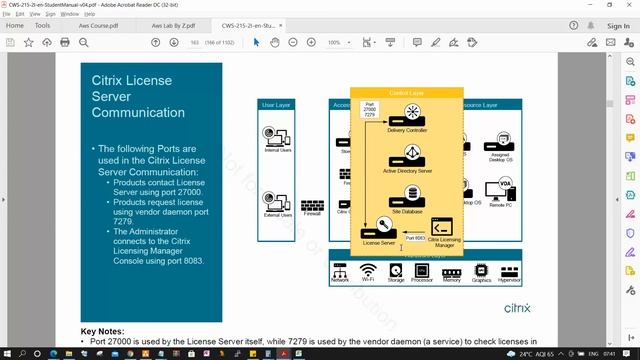Open the Help question mark icon
This screenshot has height=360, width=640.
573,26
